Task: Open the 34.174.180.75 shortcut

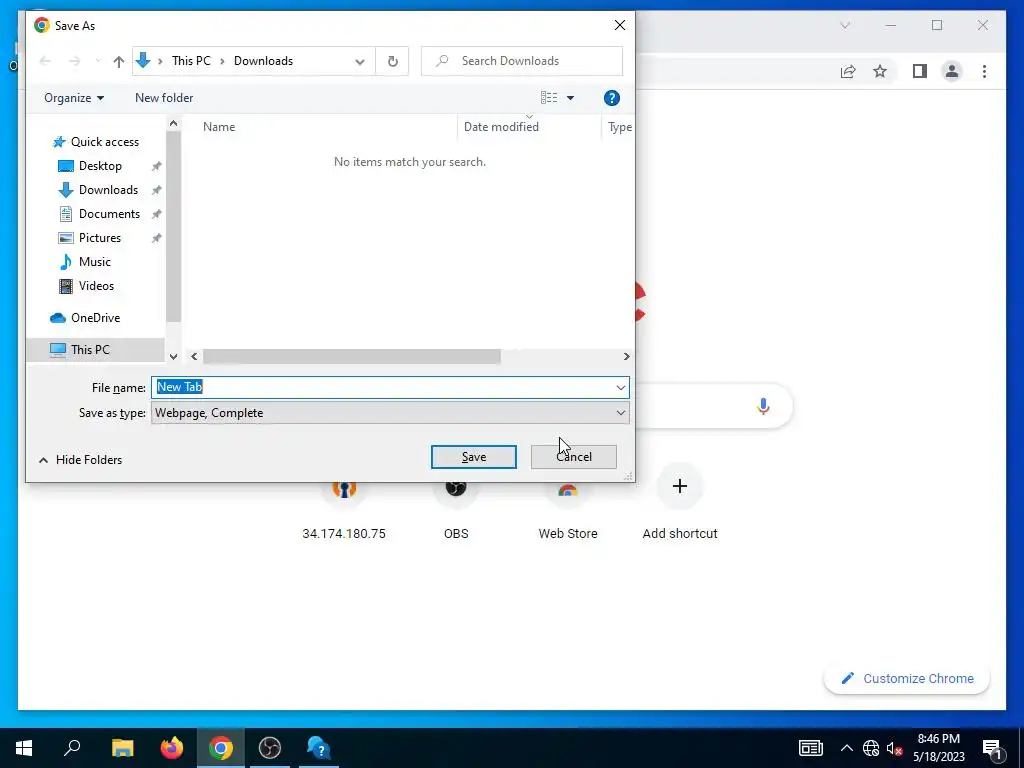Action: [x=344, y=509]
